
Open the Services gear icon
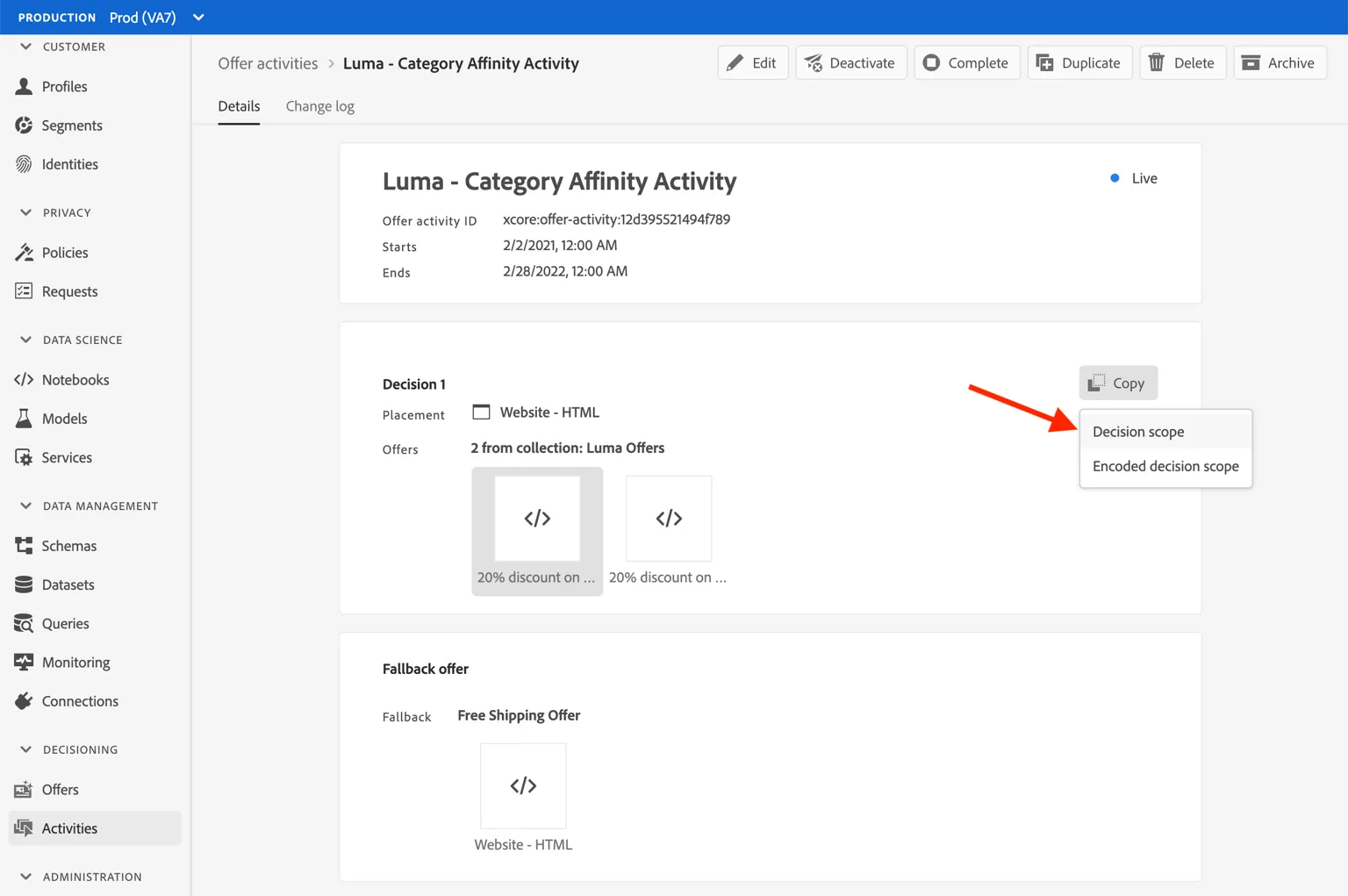coord(24,457)
